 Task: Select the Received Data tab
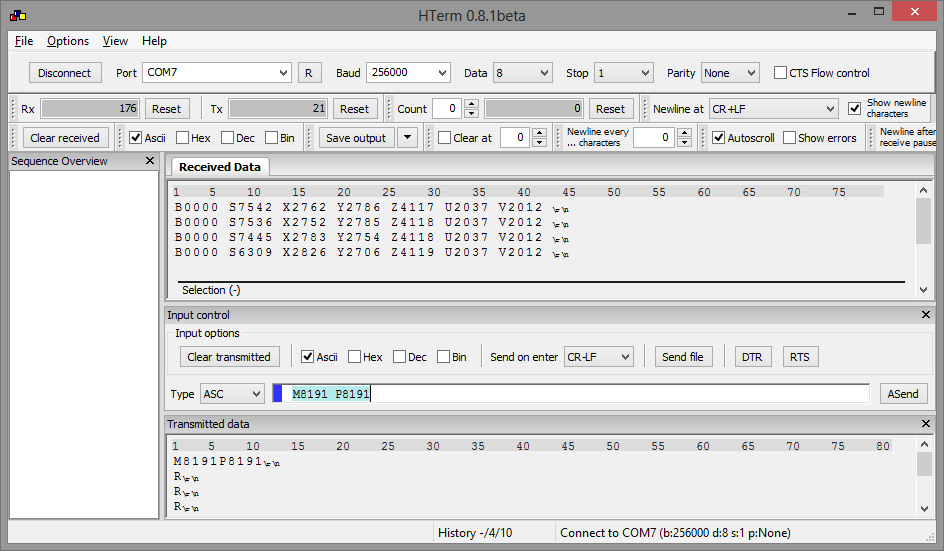(219, 167)
